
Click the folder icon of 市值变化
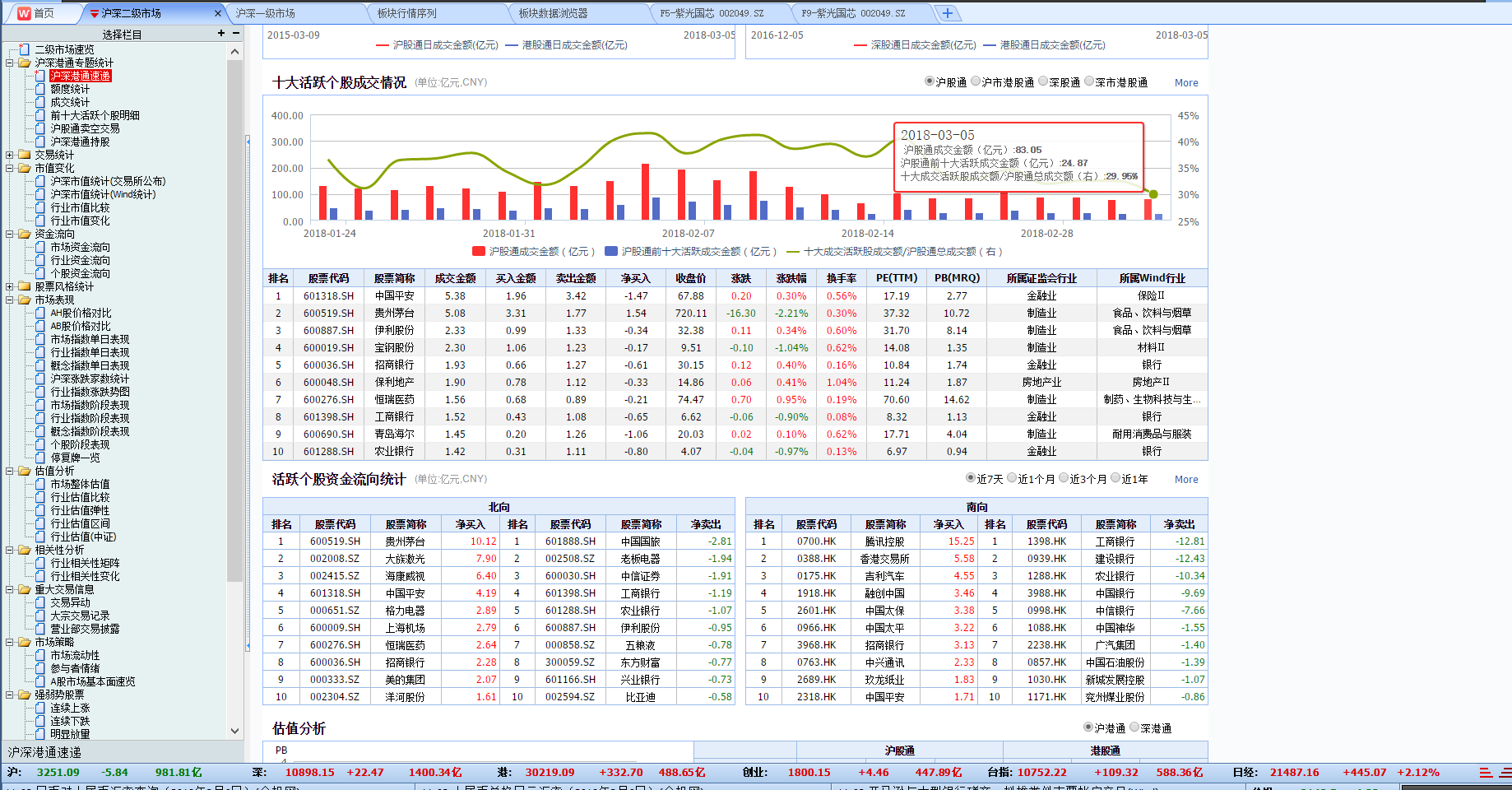(x=25, y=168)
